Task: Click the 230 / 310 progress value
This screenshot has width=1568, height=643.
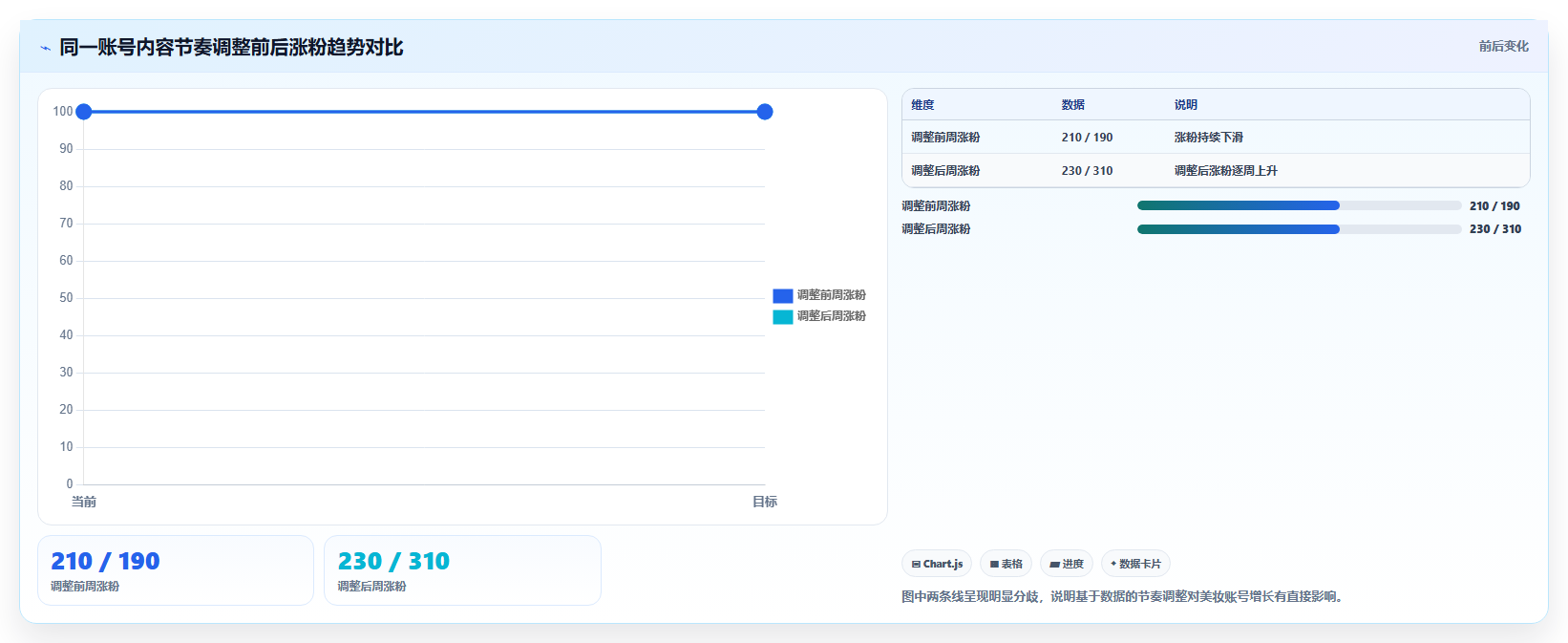Action: pos(1494,228)
